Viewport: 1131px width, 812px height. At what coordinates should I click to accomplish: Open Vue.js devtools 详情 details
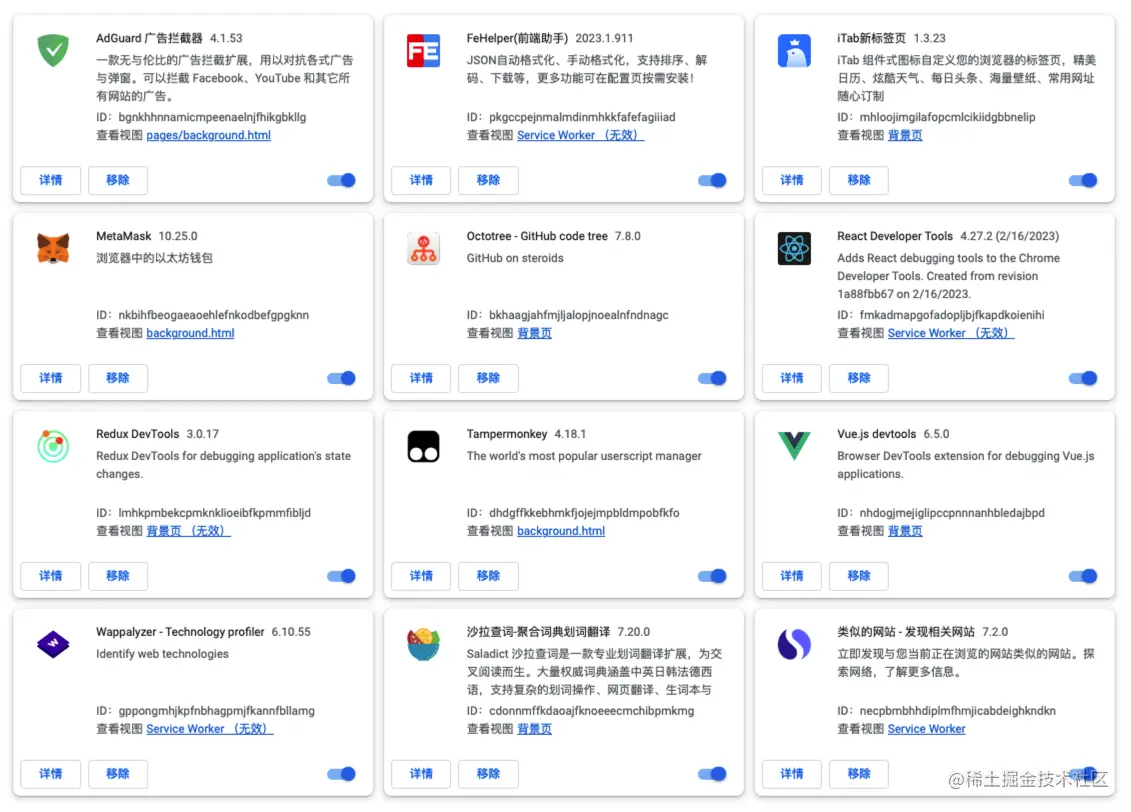point(792,575)
